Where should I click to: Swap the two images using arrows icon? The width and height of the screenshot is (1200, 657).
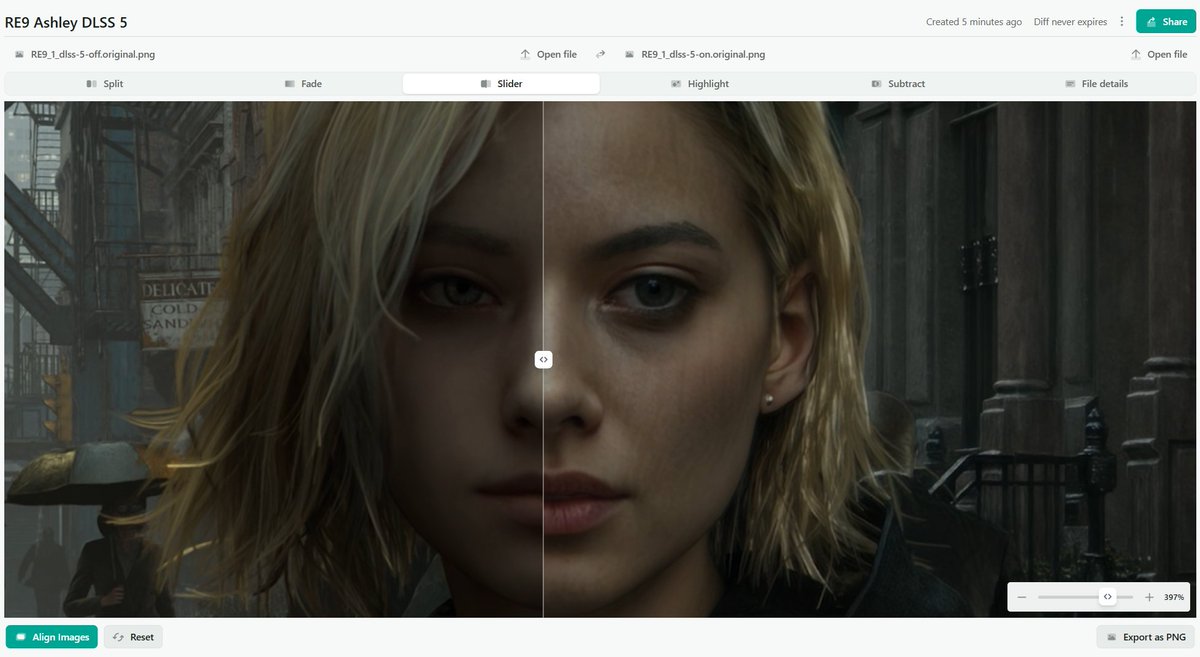tap(601, 55)
